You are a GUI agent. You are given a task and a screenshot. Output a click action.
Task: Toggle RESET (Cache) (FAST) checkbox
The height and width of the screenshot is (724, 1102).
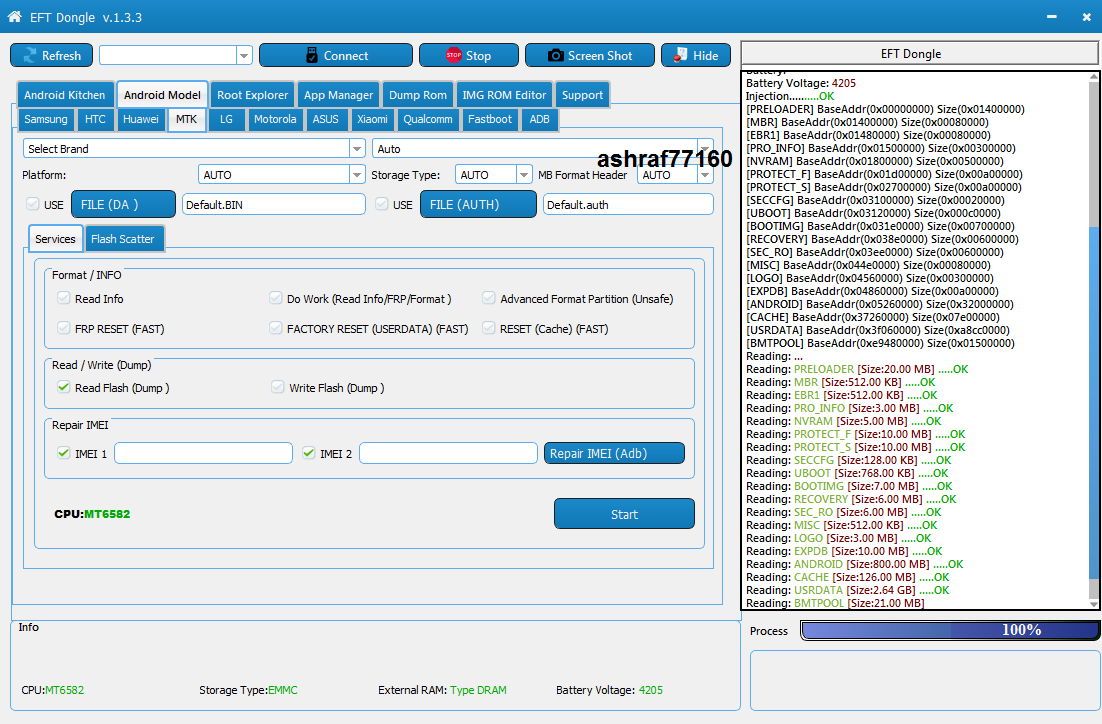click(488, 328)
